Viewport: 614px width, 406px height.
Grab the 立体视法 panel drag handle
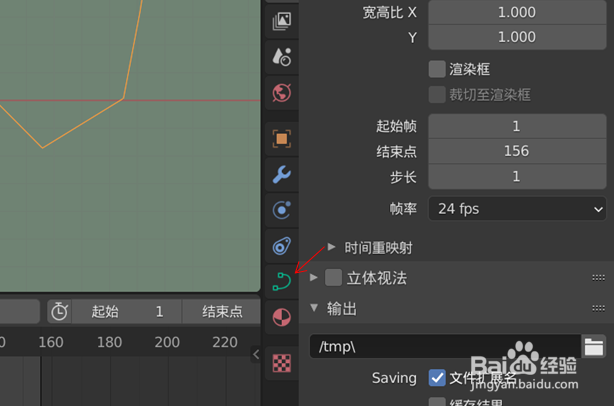pos(598,278)
